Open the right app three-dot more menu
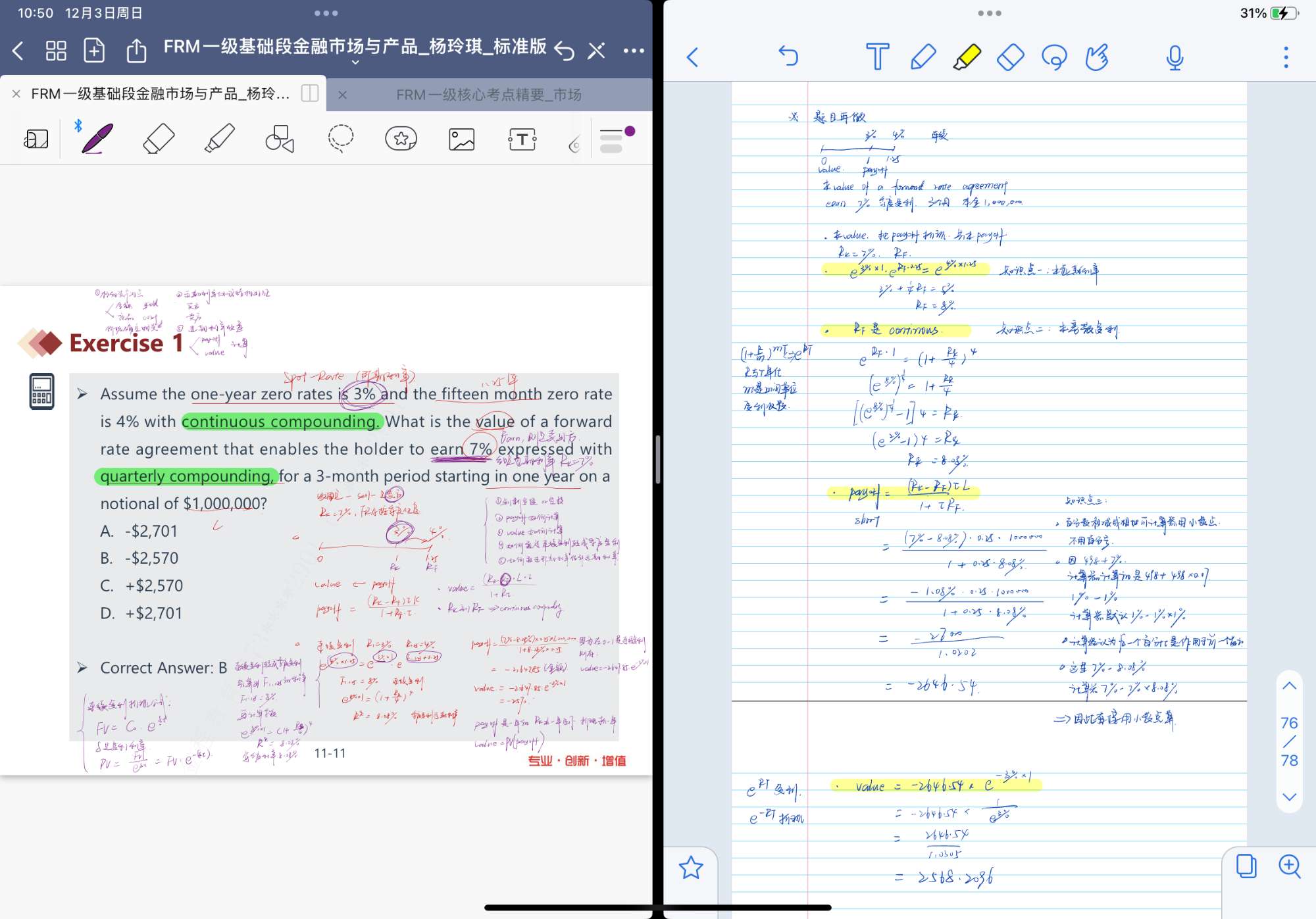This screenshot has width=1316, height=919. [x=1286, y=57]
